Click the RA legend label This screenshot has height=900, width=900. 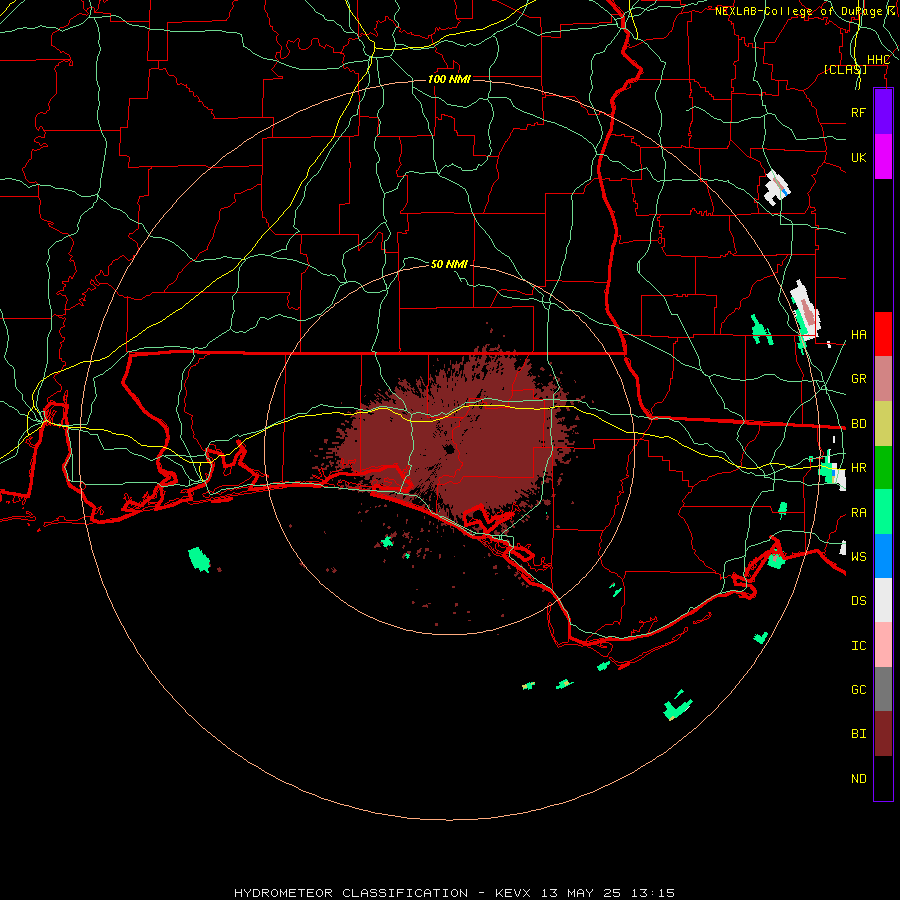point(858,513)
